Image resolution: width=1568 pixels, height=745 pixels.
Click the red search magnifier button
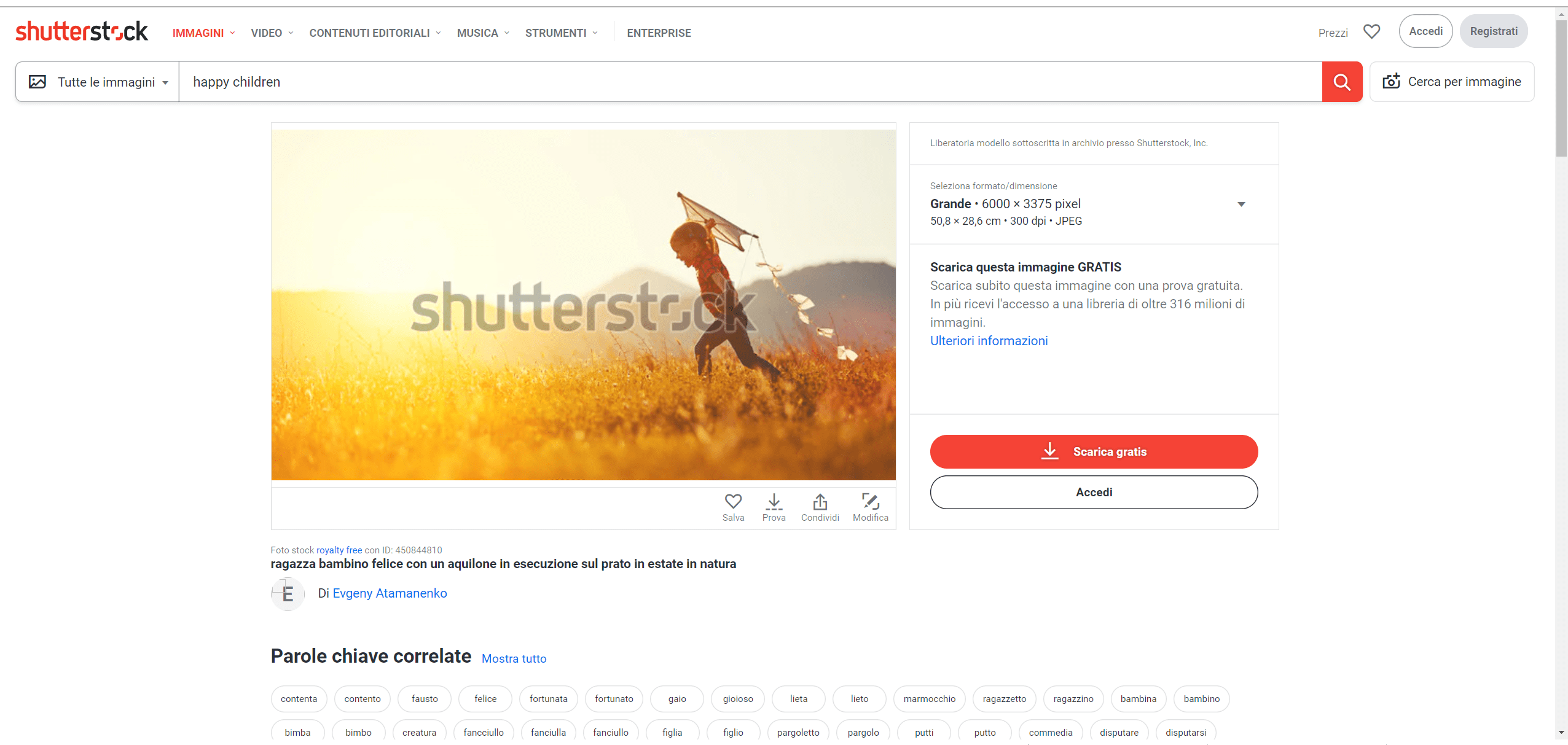pos(1342,82)
